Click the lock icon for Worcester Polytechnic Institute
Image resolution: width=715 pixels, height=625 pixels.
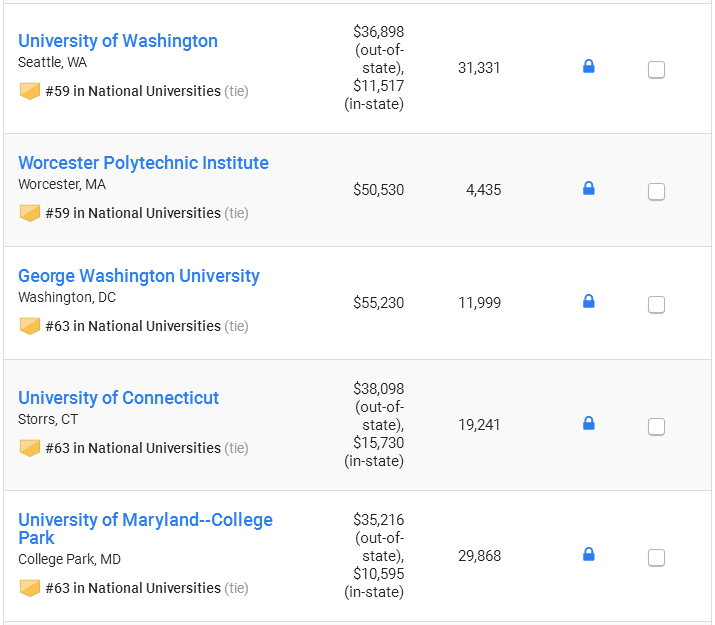pos(589,188)
